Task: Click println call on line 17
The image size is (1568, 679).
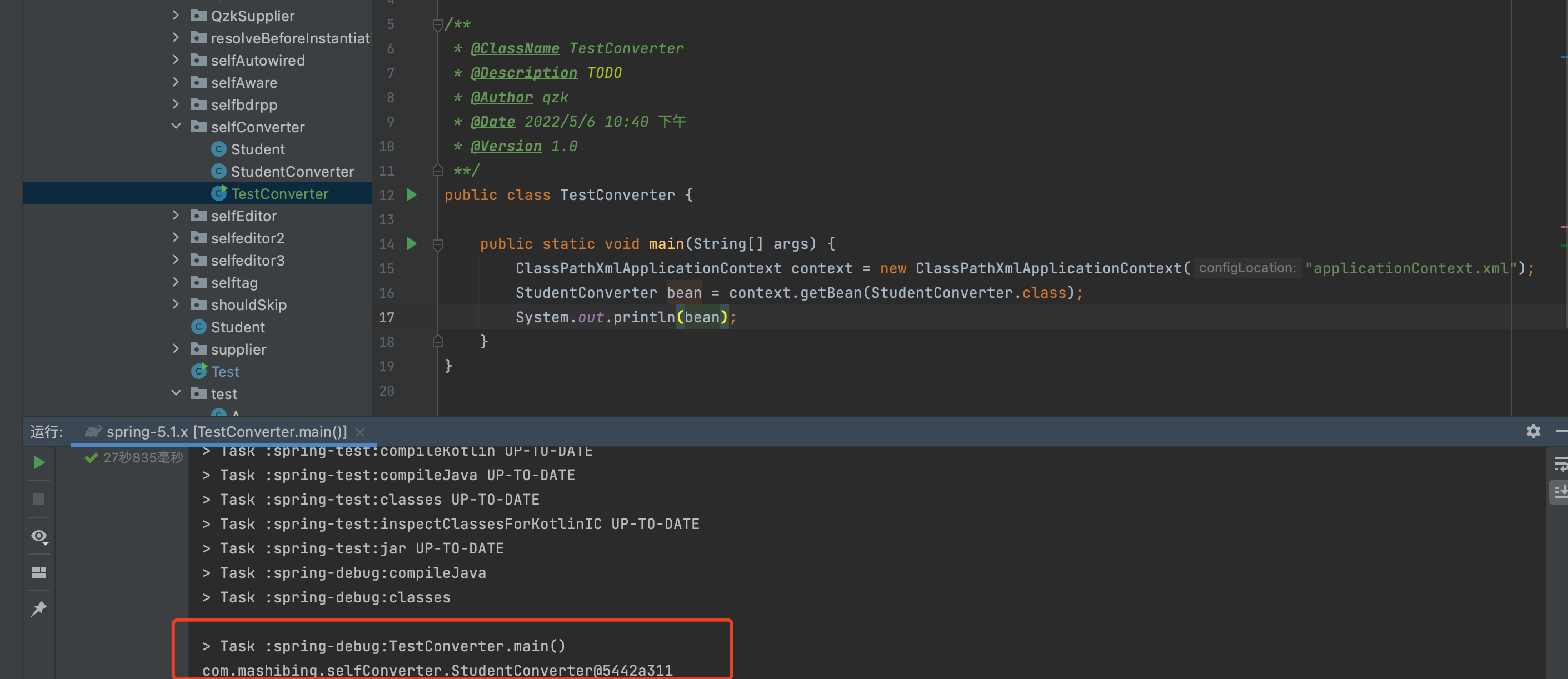Action: click(644, 317)
